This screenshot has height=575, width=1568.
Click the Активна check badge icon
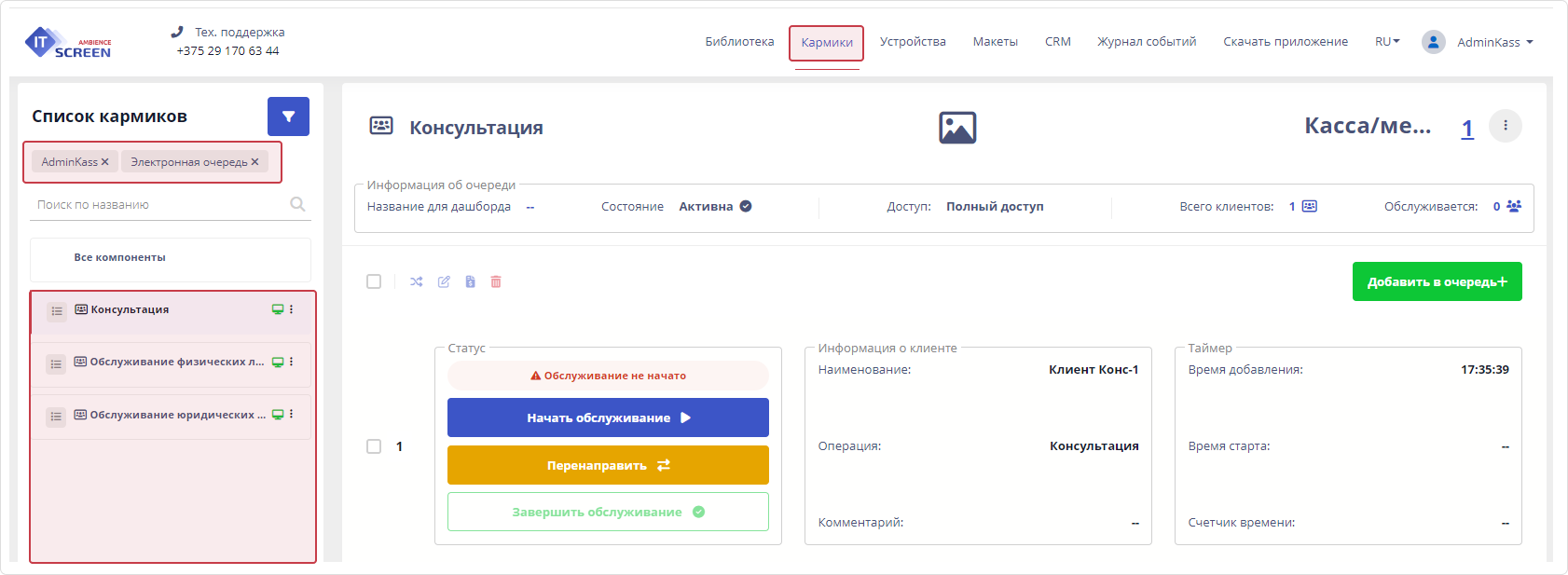pyautogui.click(x=746, y=207)
